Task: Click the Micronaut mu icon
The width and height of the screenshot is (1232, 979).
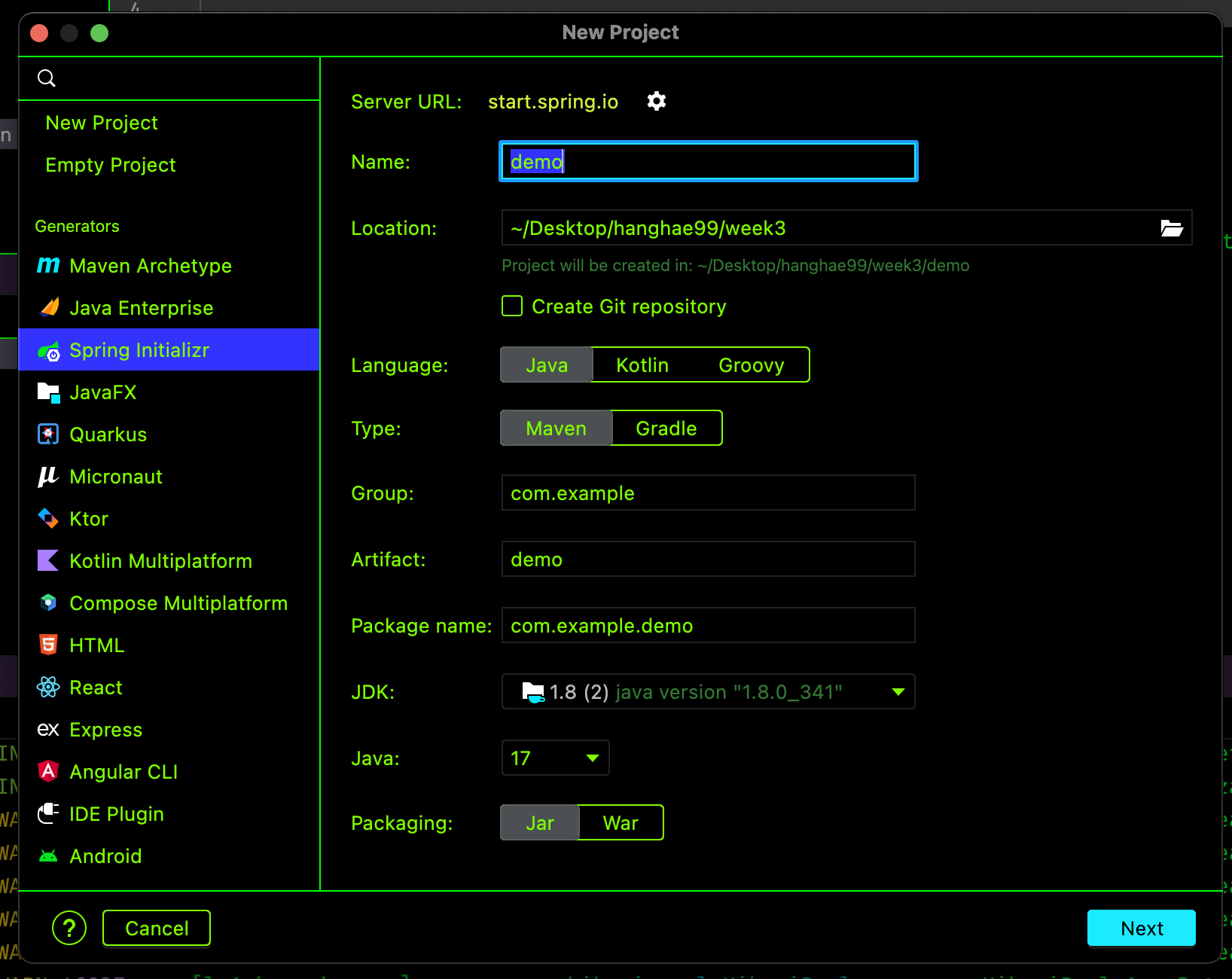Action: (48, 477)
